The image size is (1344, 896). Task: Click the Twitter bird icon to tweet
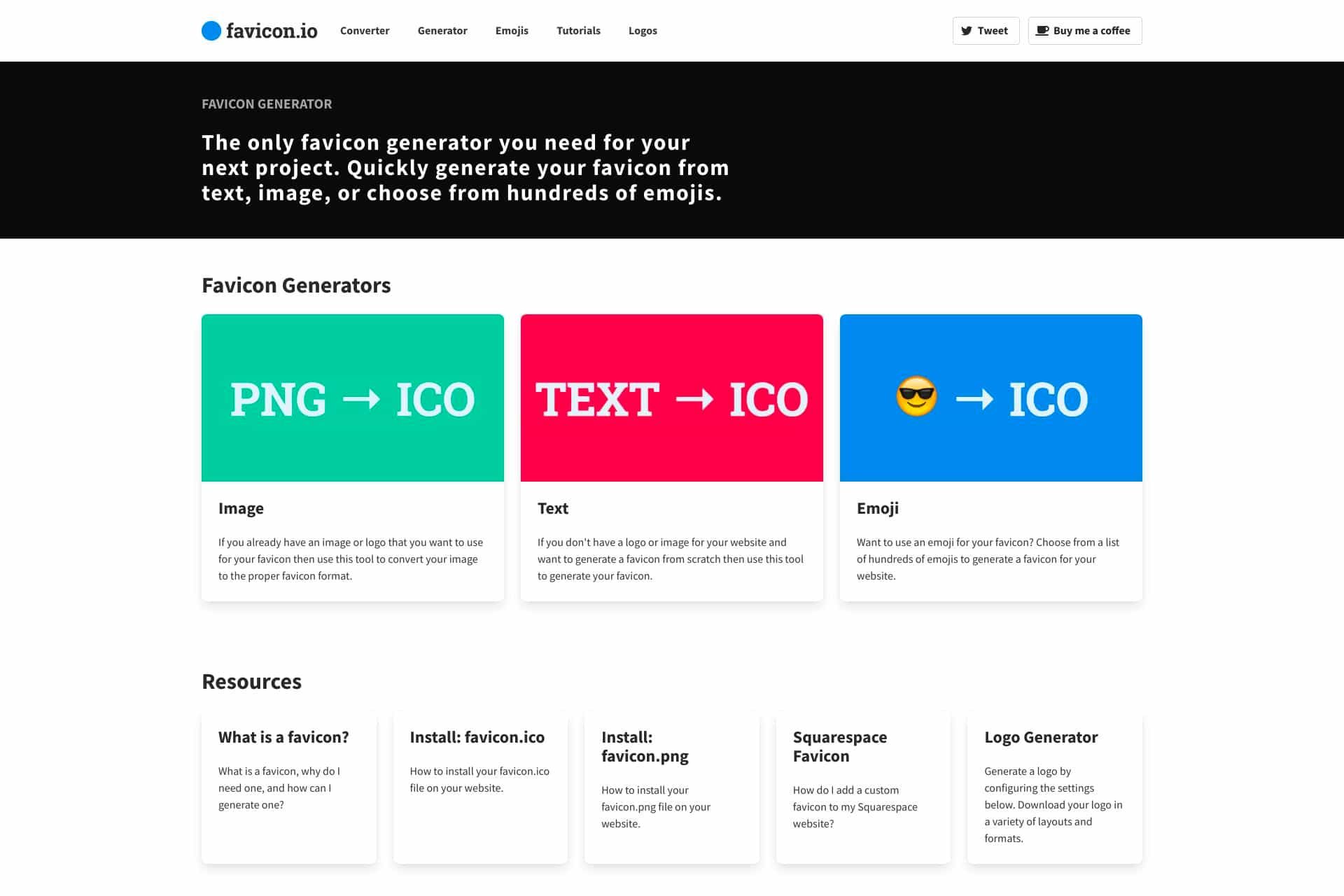(969, 30)
